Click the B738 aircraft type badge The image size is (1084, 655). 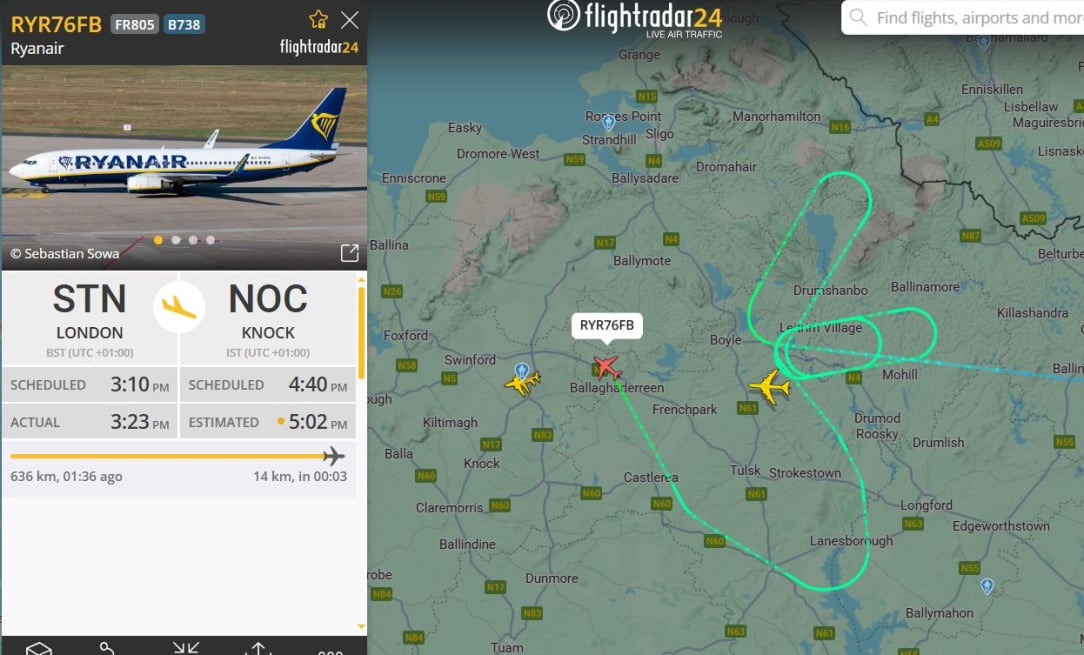click(184, 25)
